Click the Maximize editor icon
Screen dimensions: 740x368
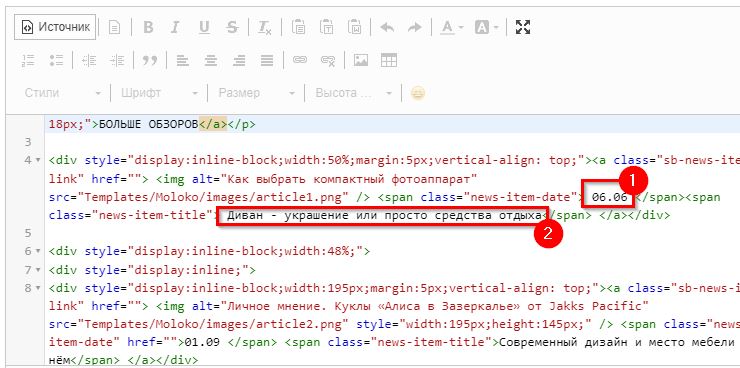point(522,27)
